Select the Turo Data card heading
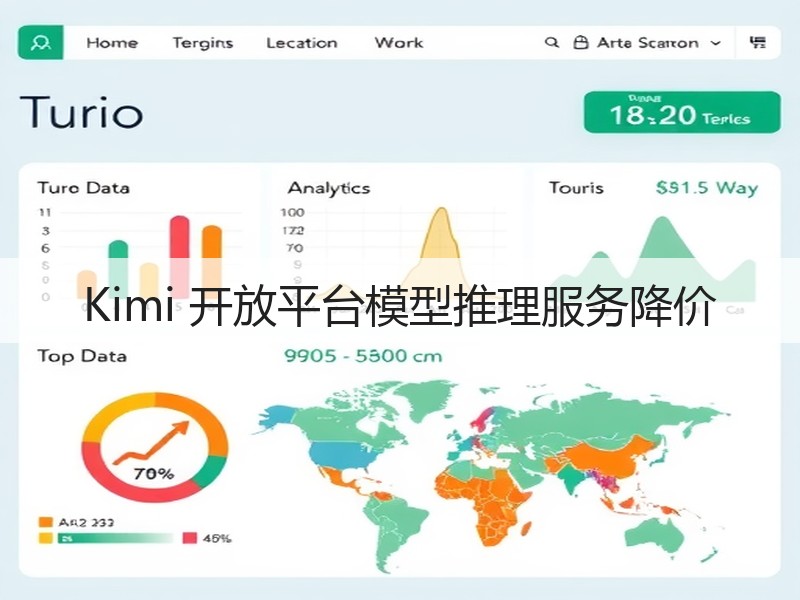The height and width of the screenshot is (600, 800). [84, 188]
